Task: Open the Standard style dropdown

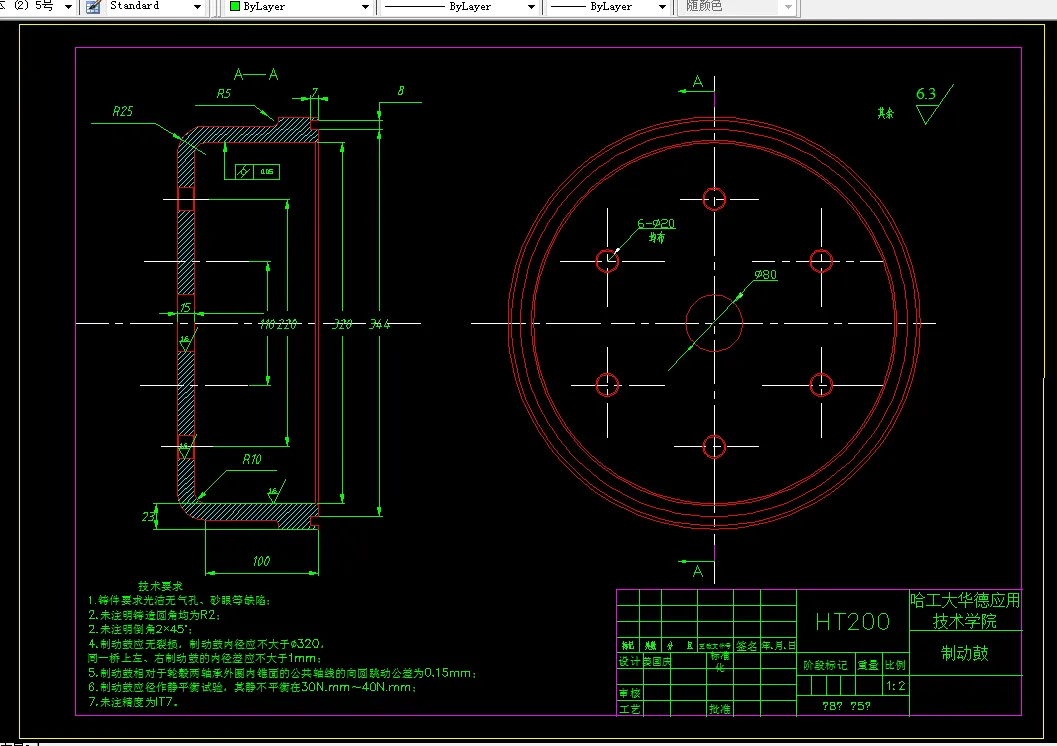Action: [x=197, y=7]
